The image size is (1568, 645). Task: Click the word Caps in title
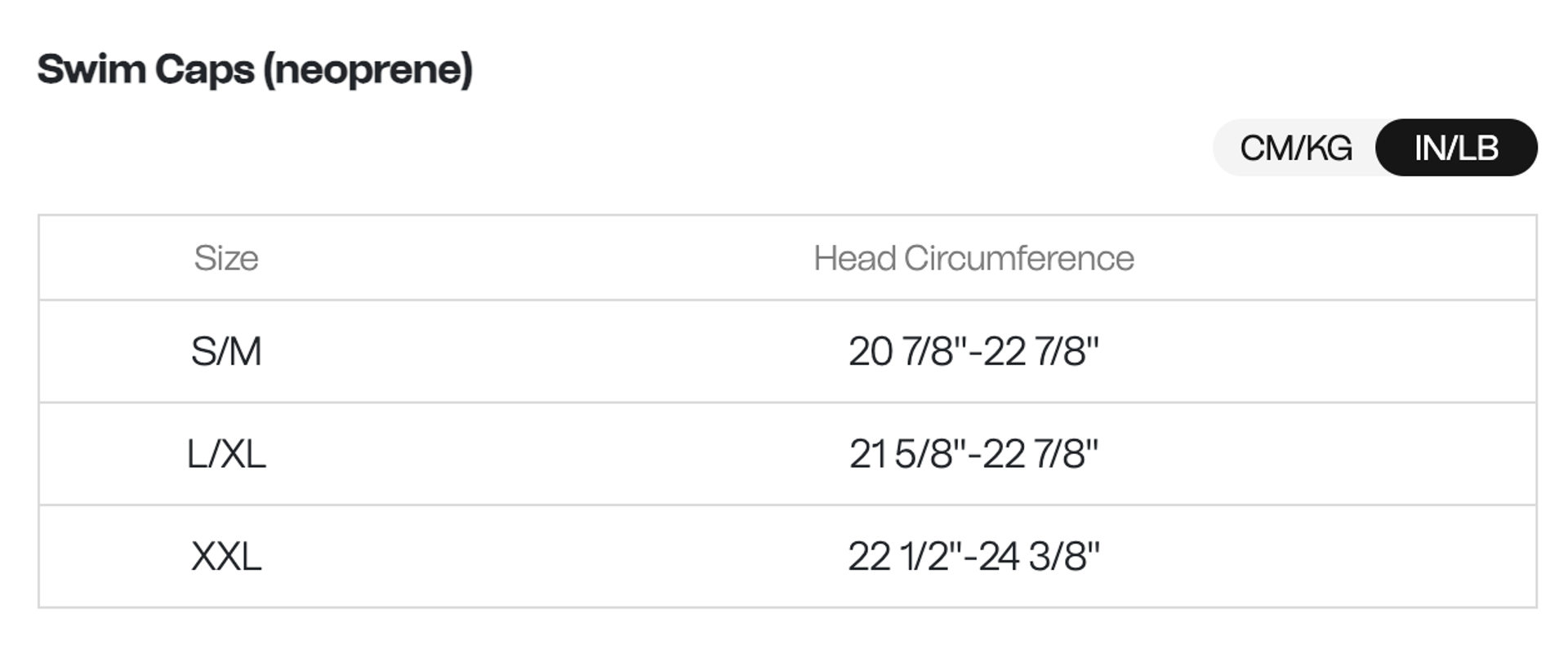[x=204, y=70]
